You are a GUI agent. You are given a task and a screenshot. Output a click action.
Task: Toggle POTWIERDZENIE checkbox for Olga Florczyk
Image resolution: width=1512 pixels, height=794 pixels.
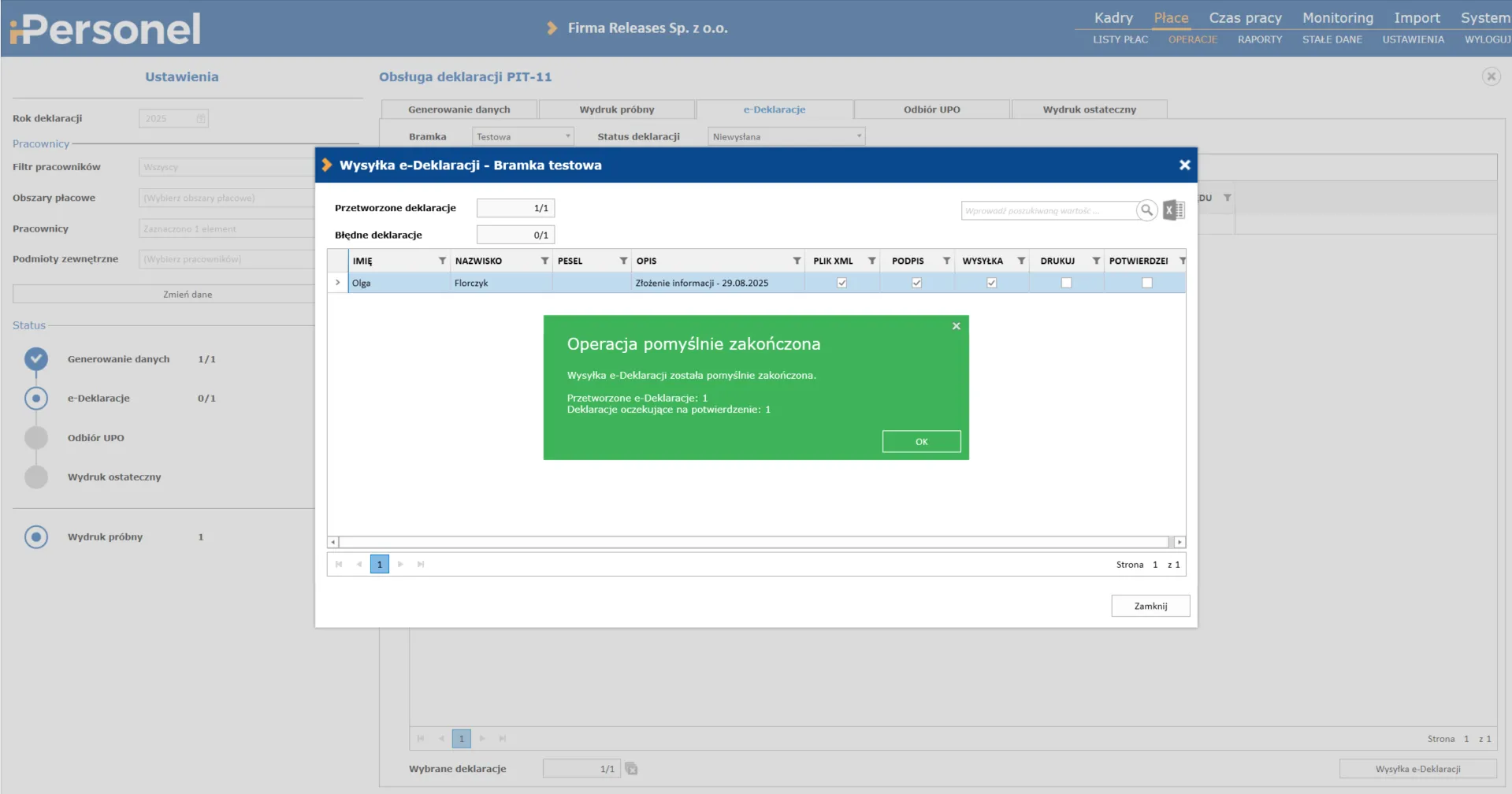point(1146,283)
